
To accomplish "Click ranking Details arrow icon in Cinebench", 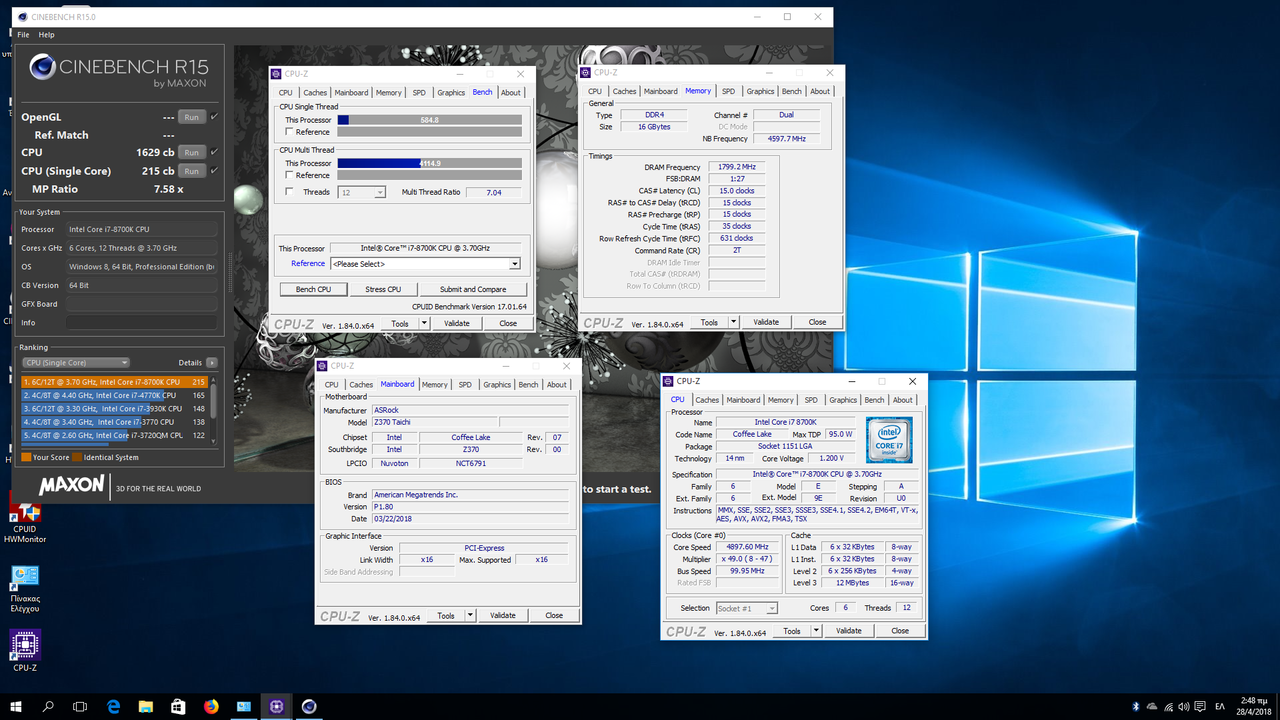I will [212, 363].
